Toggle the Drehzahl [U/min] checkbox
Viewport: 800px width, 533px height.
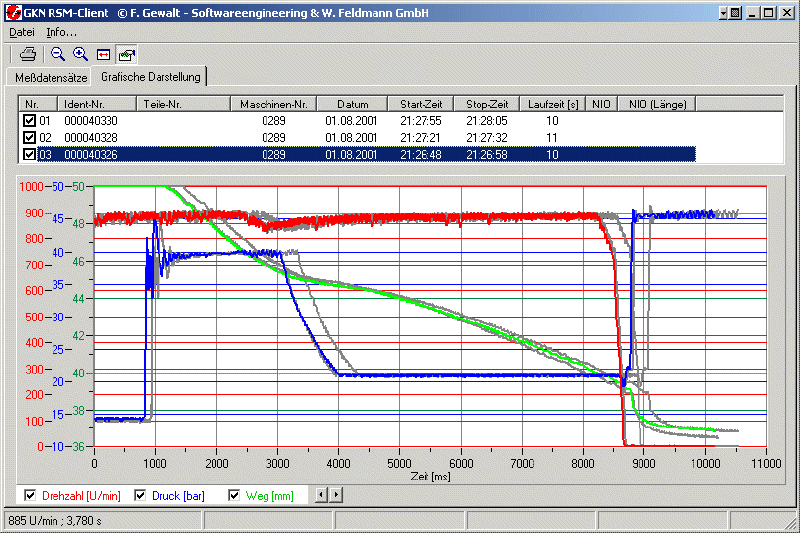(29, 495)
